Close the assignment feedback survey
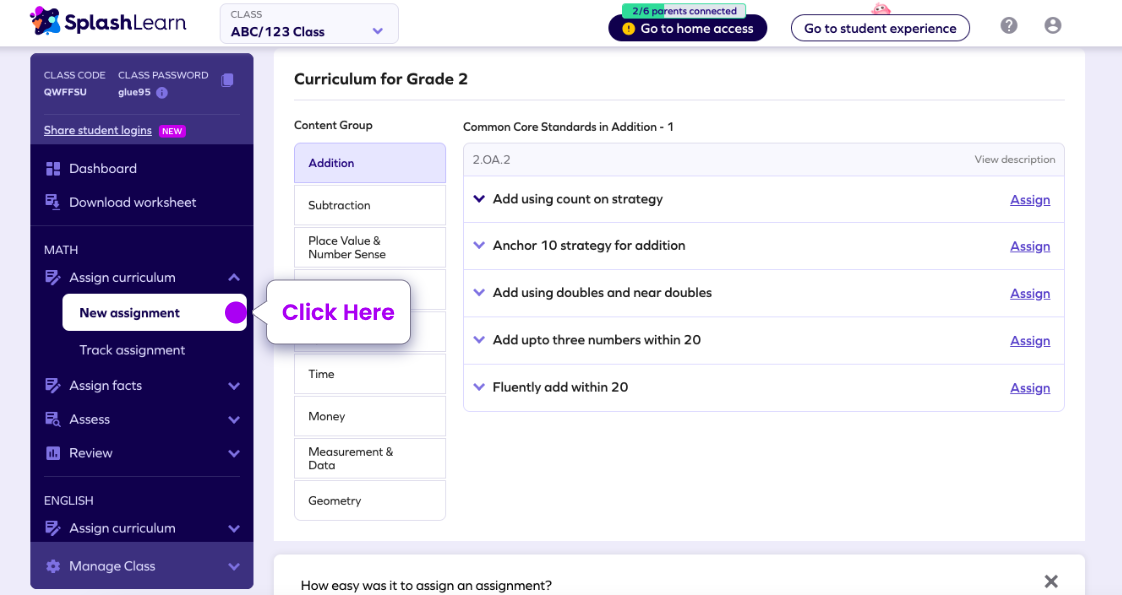Viewport: 1122px width, 595px height. point(1051,581)
